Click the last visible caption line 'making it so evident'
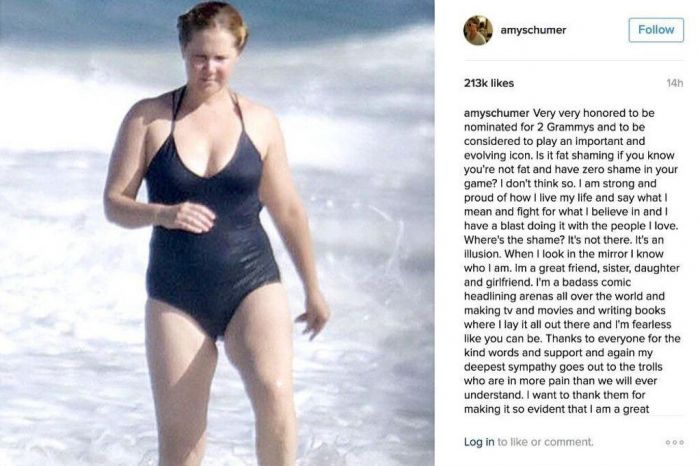The height and width of the screenshot is (466, 700). tap(557, 409)
